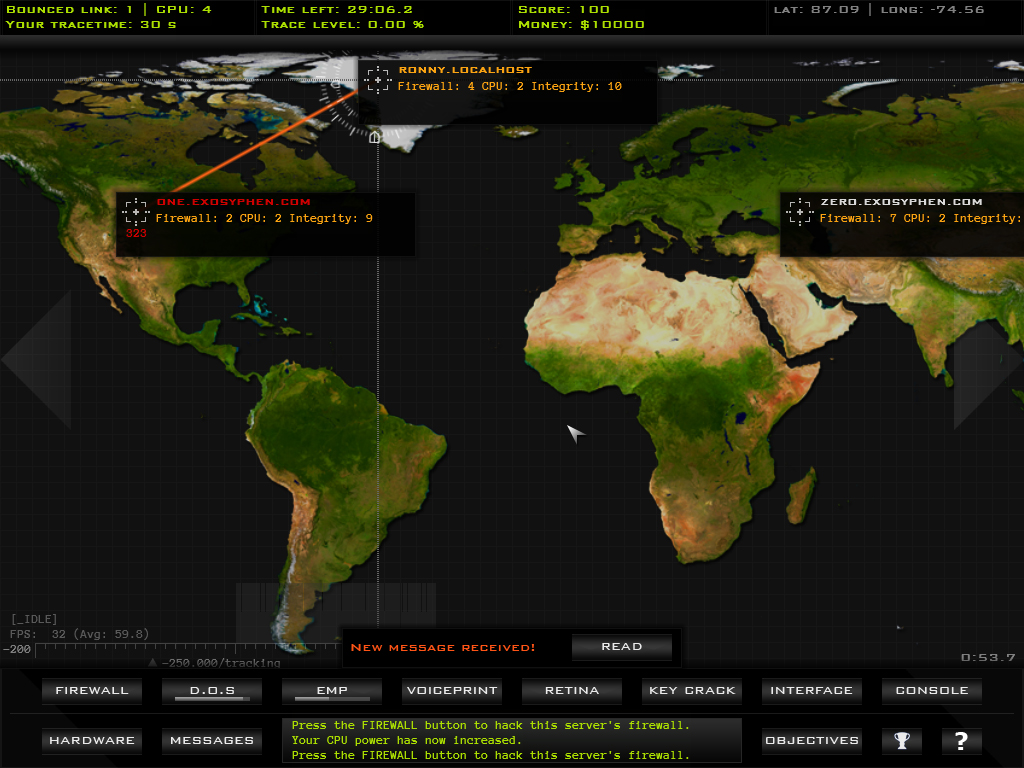
Task: Open the INTERFACE panel
Action: click(812, 691)
